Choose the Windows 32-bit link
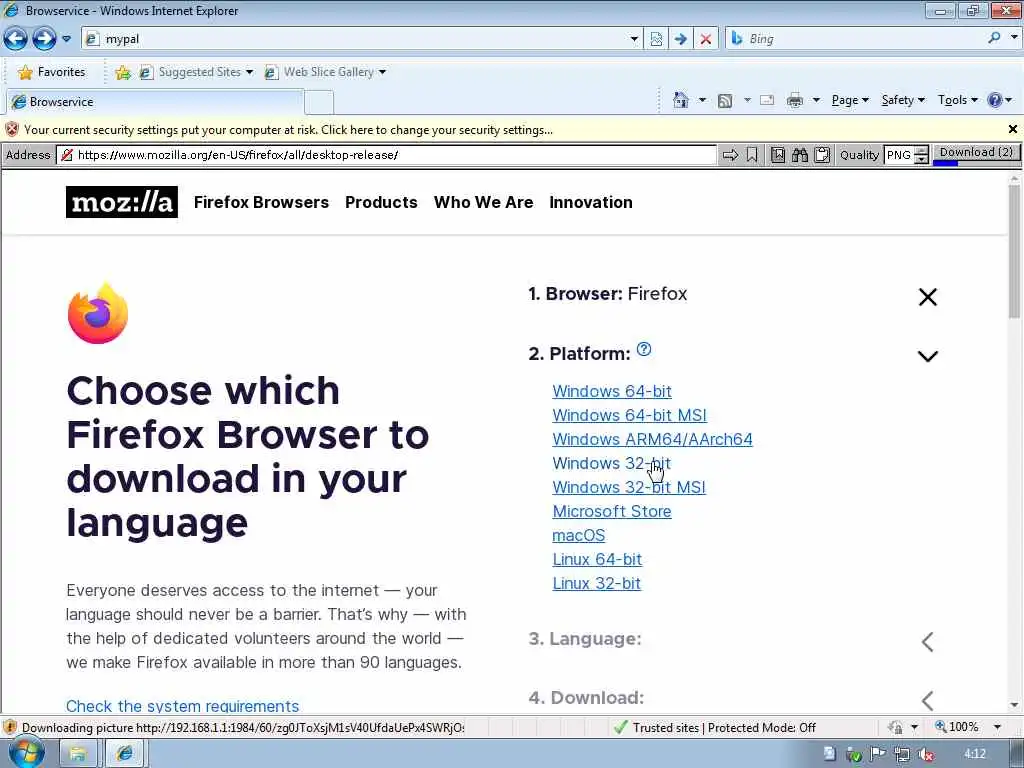The image size is (1024, 768). pos(611,463)
